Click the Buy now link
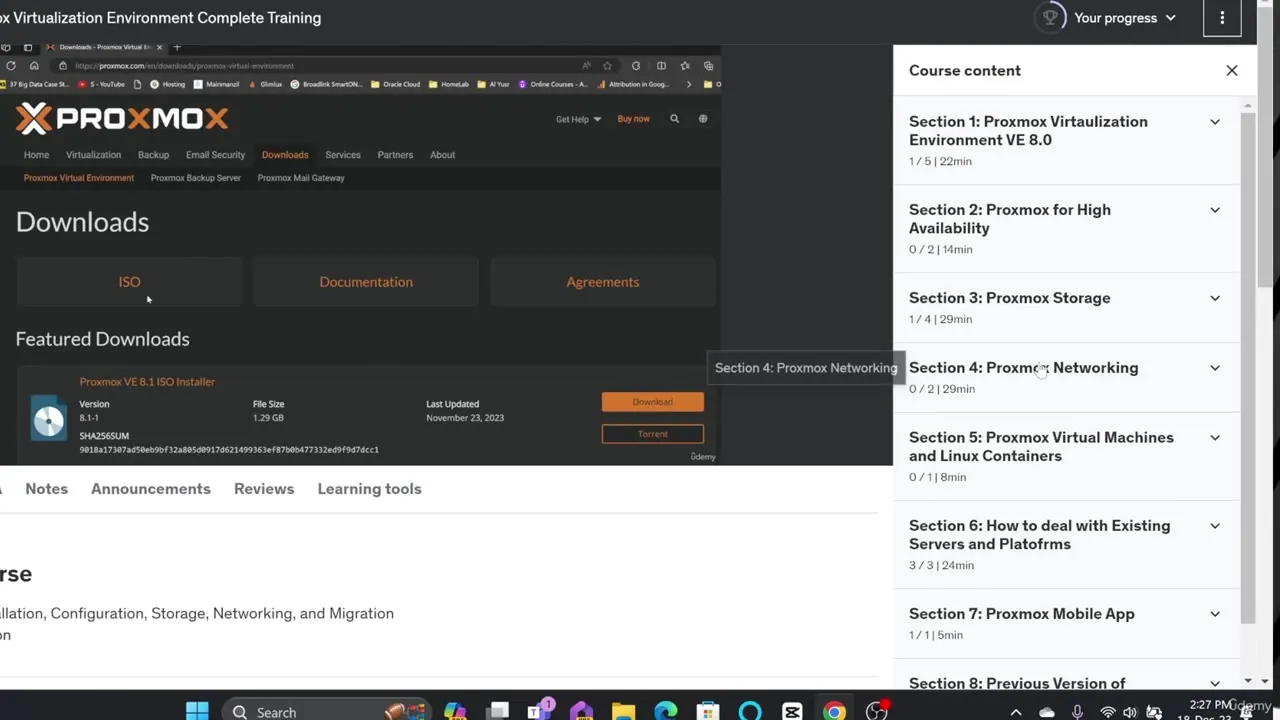Image resolution: width=1280 pixels, height=720 pixels. tap(634, 119)
